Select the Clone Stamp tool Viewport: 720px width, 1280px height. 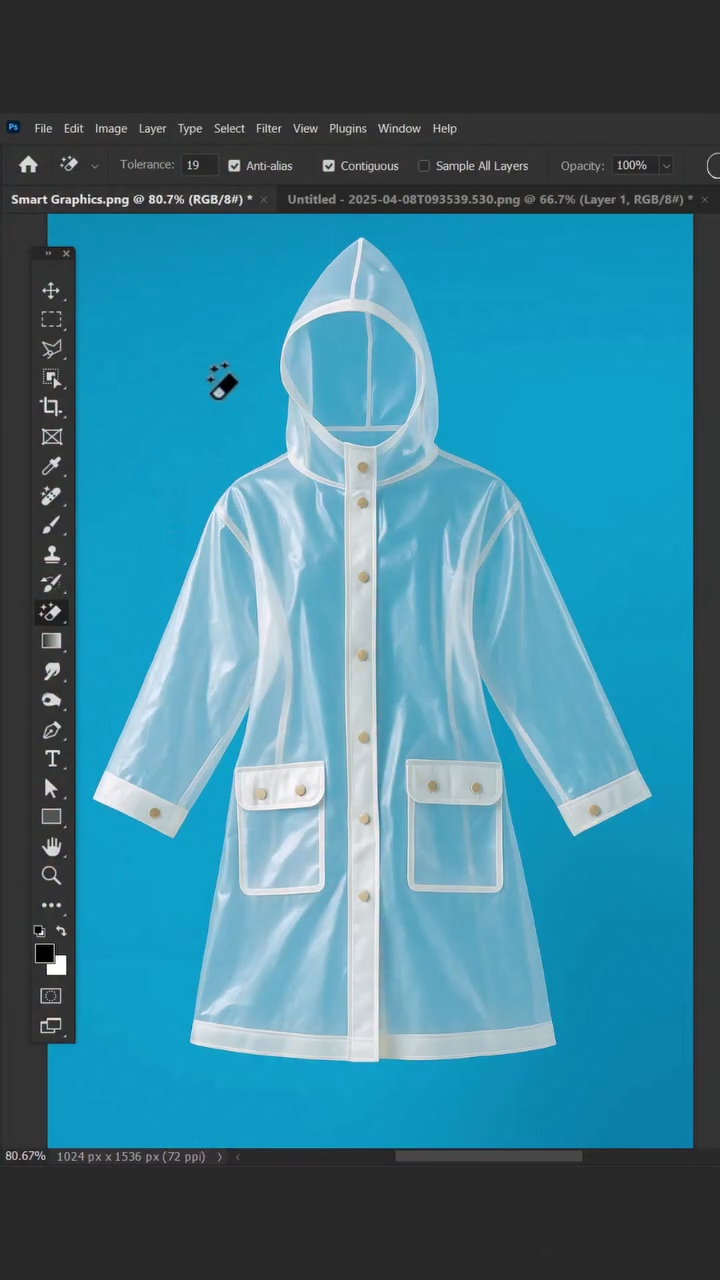(x=51, y=554)
